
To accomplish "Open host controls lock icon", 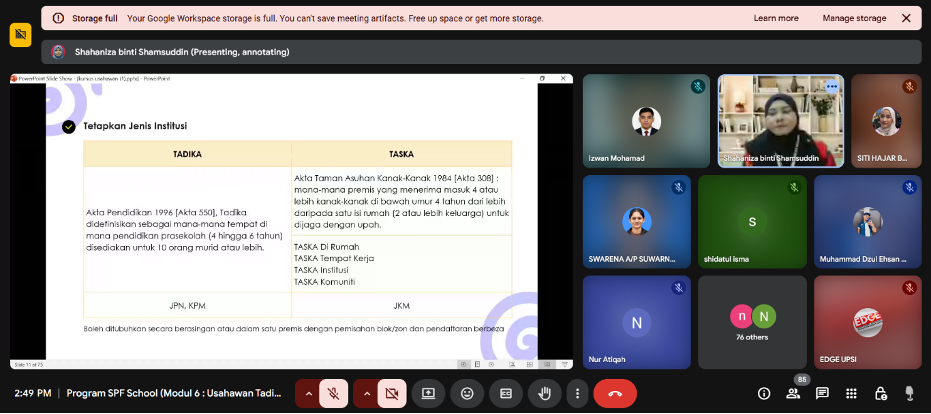I will pos(880,393).
